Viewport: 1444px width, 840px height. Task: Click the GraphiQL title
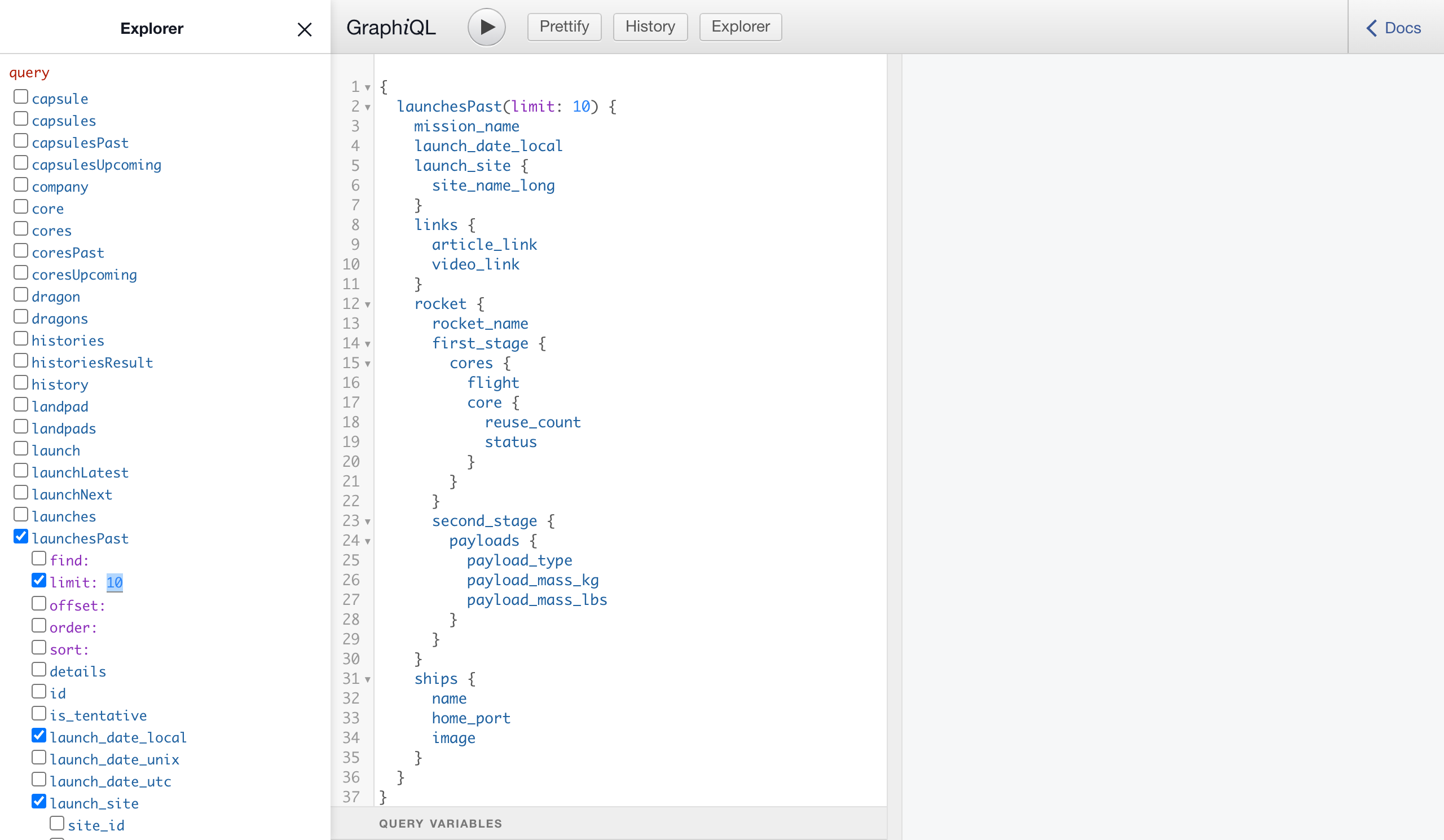click(391, 28)
